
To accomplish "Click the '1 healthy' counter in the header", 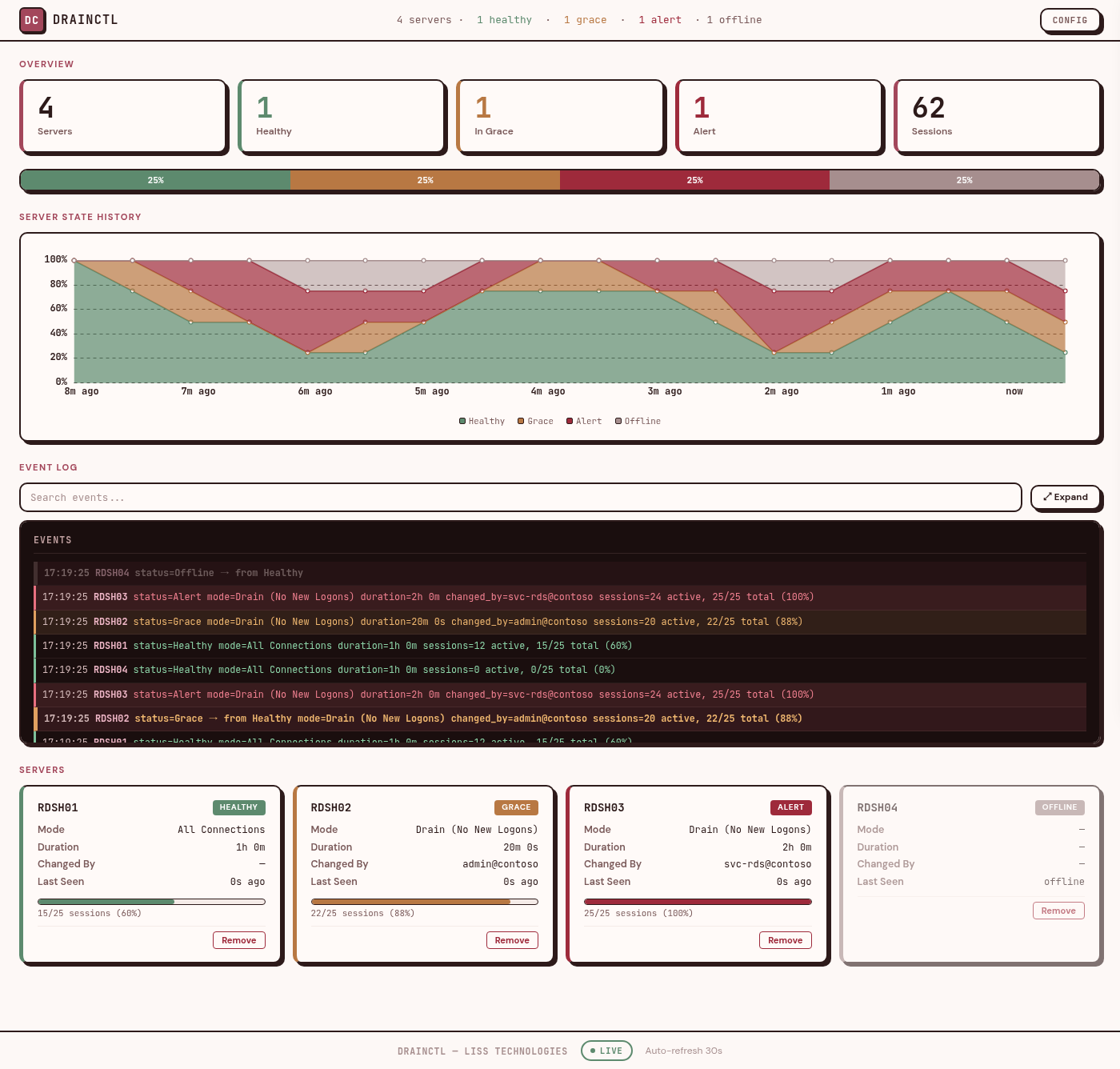I will 504,19.
